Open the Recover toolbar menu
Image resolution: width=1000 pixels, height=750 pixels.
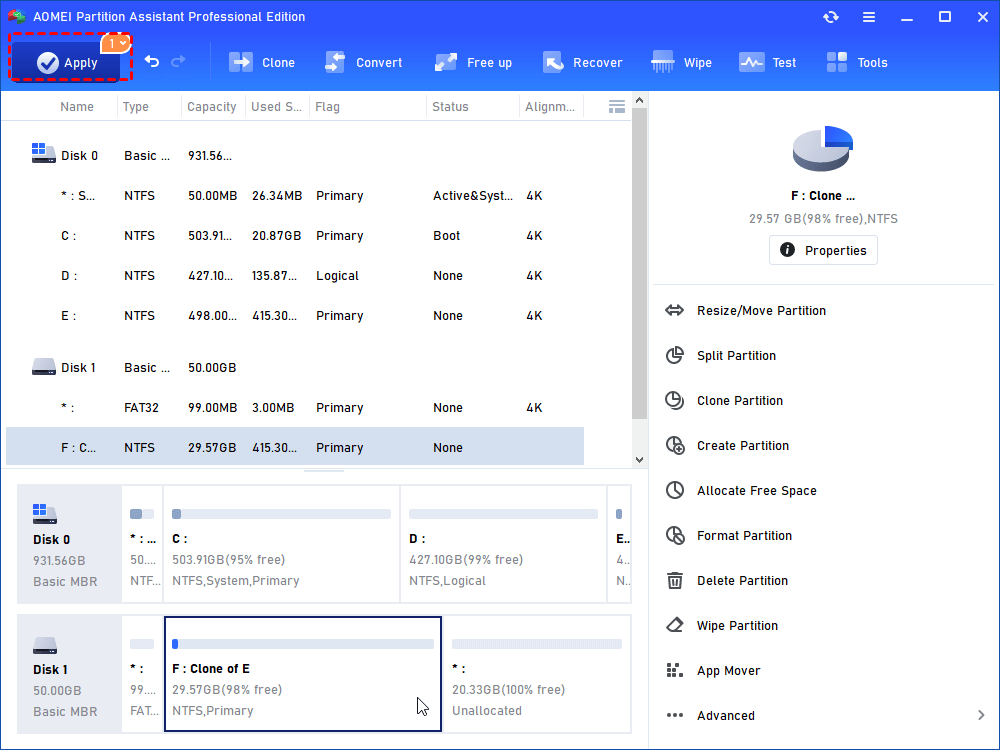[x=582, y=62]
